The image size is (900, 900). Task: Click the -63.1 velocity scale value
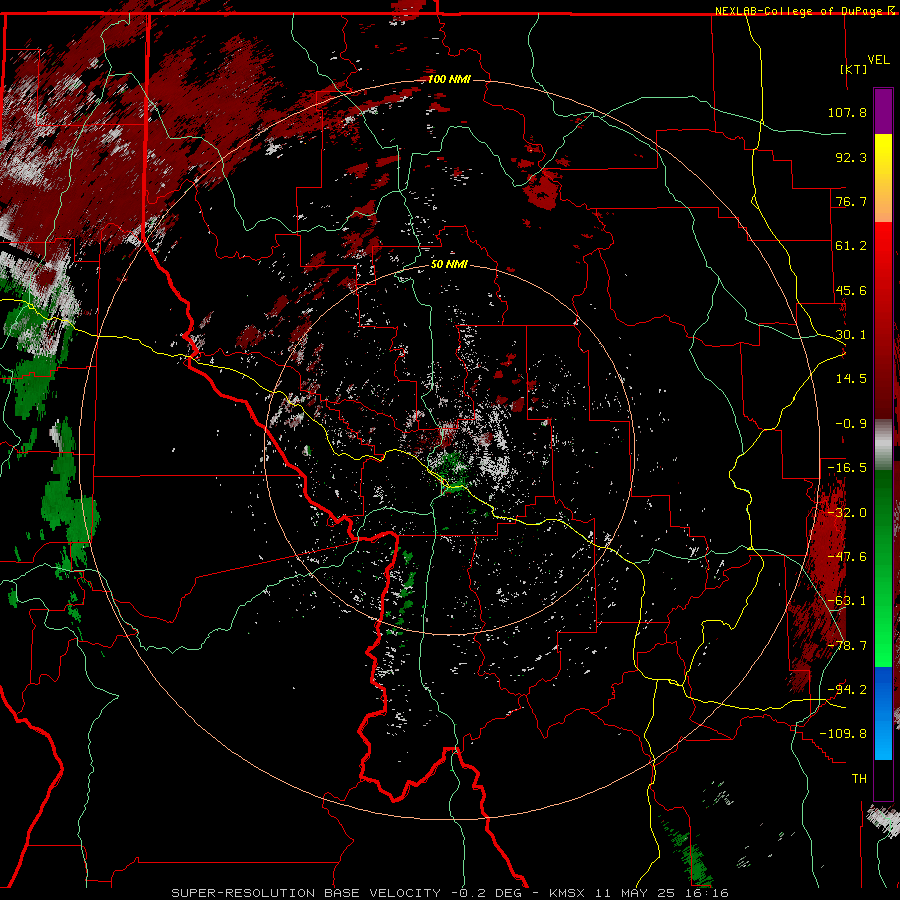click(847, 601)
